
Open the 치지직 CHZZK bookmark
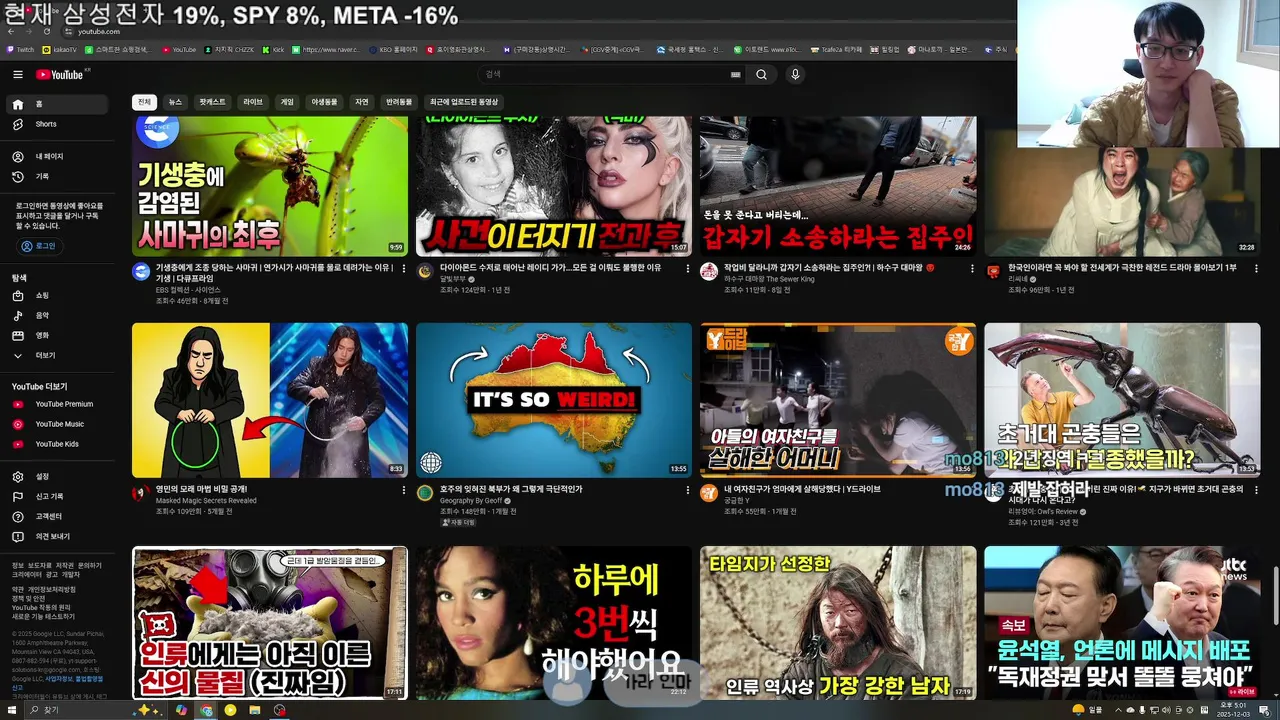click(x=229, y=49)
